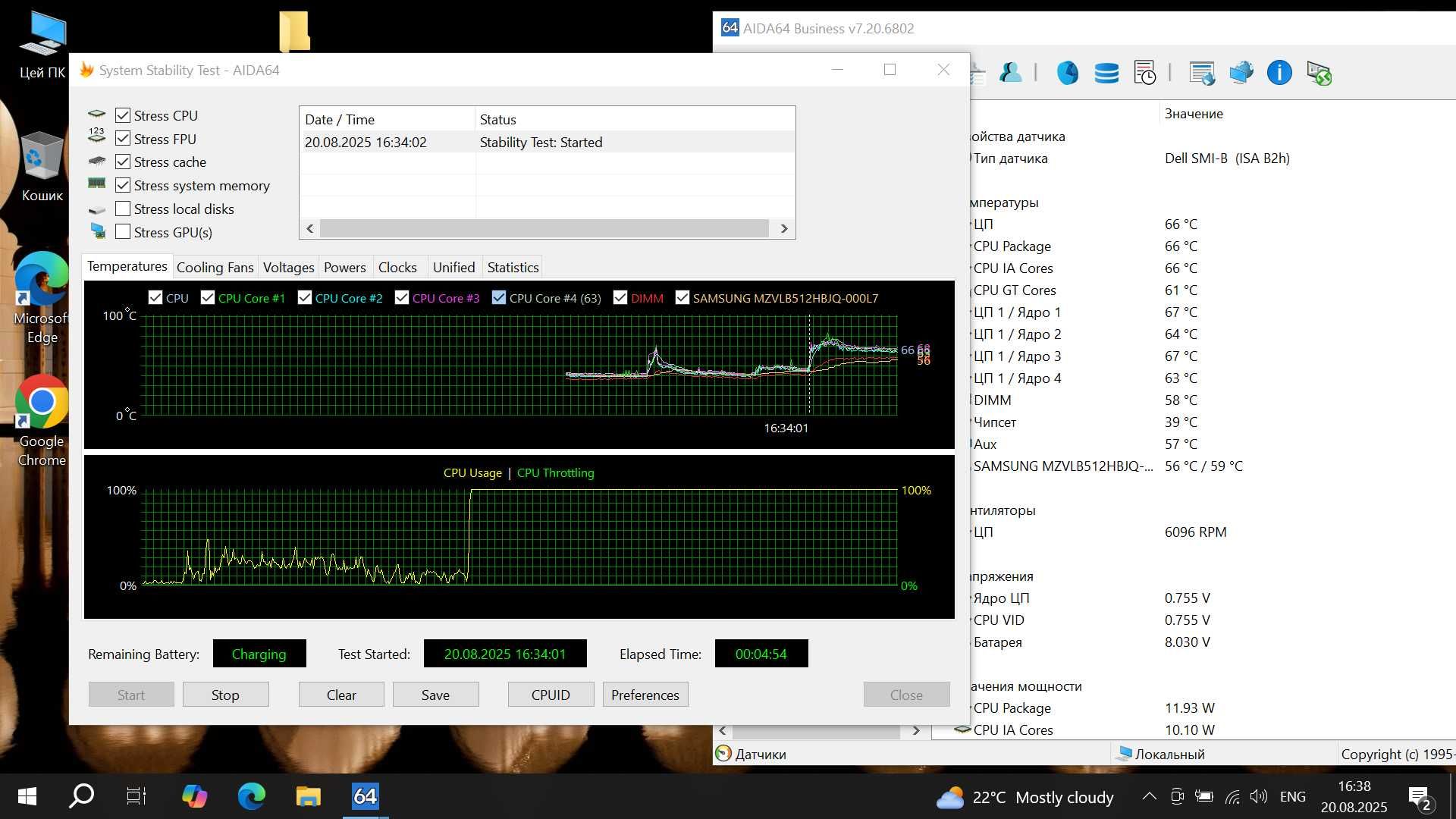Toggle CPU Core #4 (63) graph checkbox
The height and width of the screenshot is (819, 1456).
pyautogui.click(x=499, y=298)
